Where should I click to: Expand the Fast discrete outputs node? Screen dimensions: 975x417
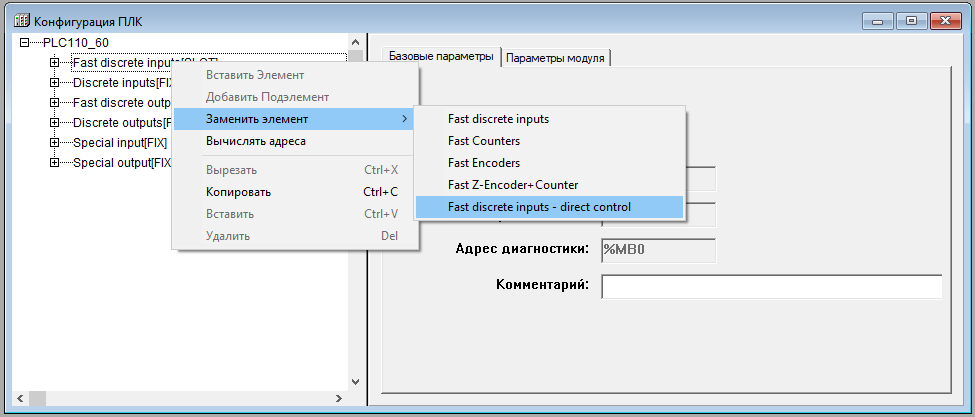click(54, 103)
